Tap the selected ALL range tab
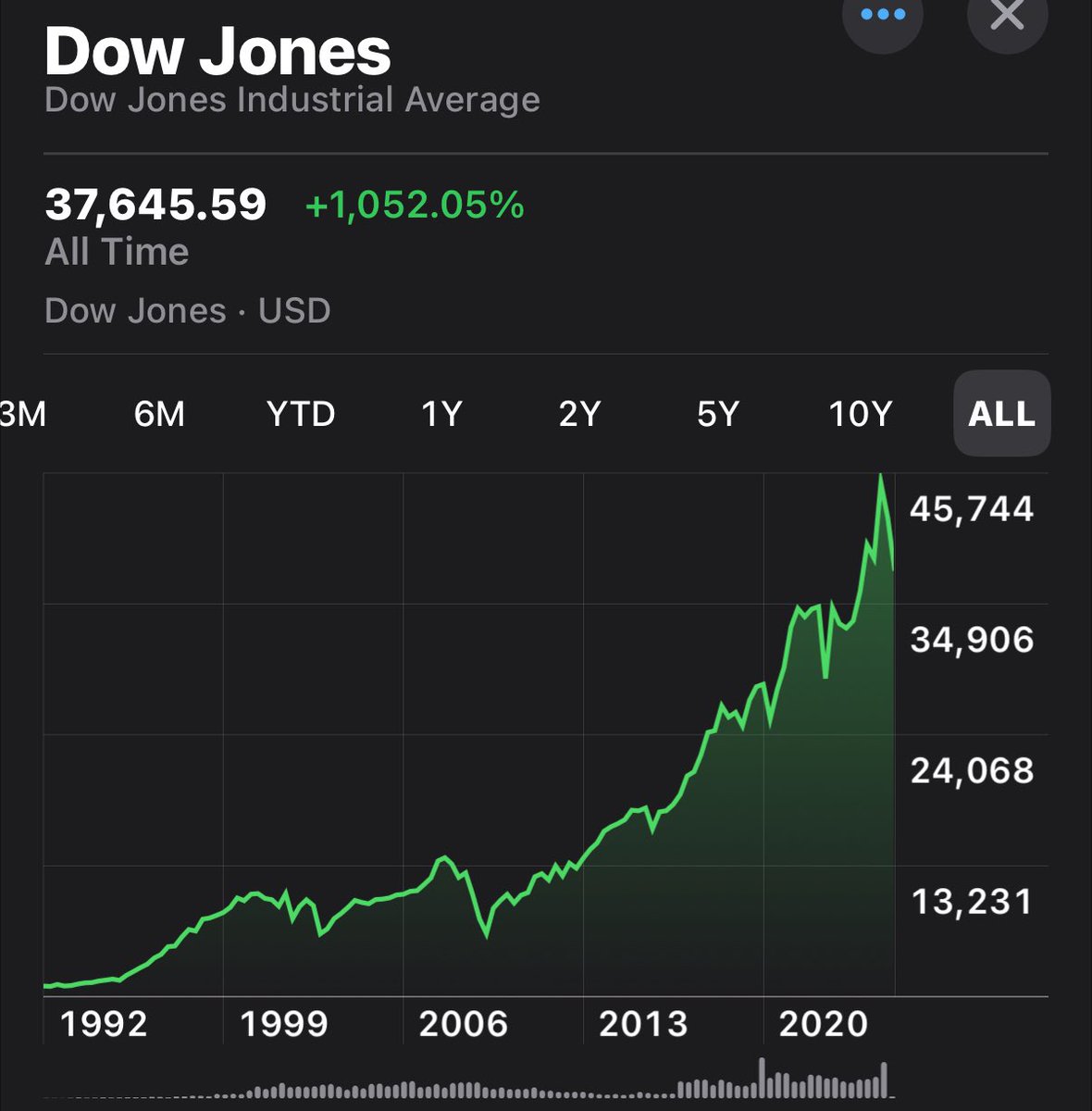 [x=1002, y=414]
